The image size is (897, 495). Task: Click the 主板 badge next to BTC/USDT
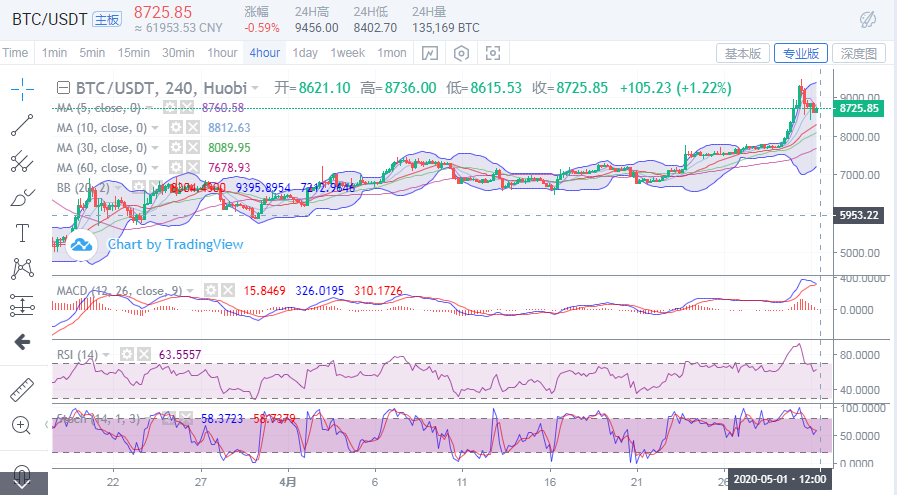108,19
